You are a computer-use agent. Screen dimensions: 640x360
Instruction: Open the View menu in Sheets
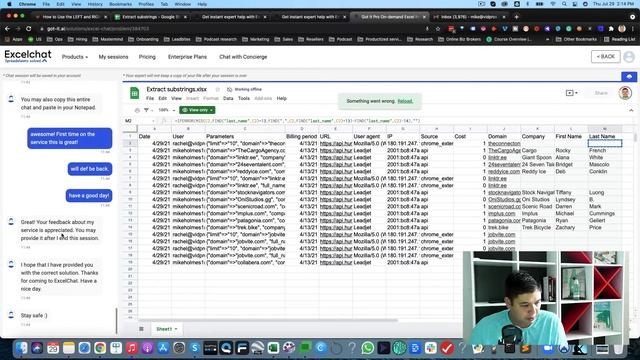point(176,98)
